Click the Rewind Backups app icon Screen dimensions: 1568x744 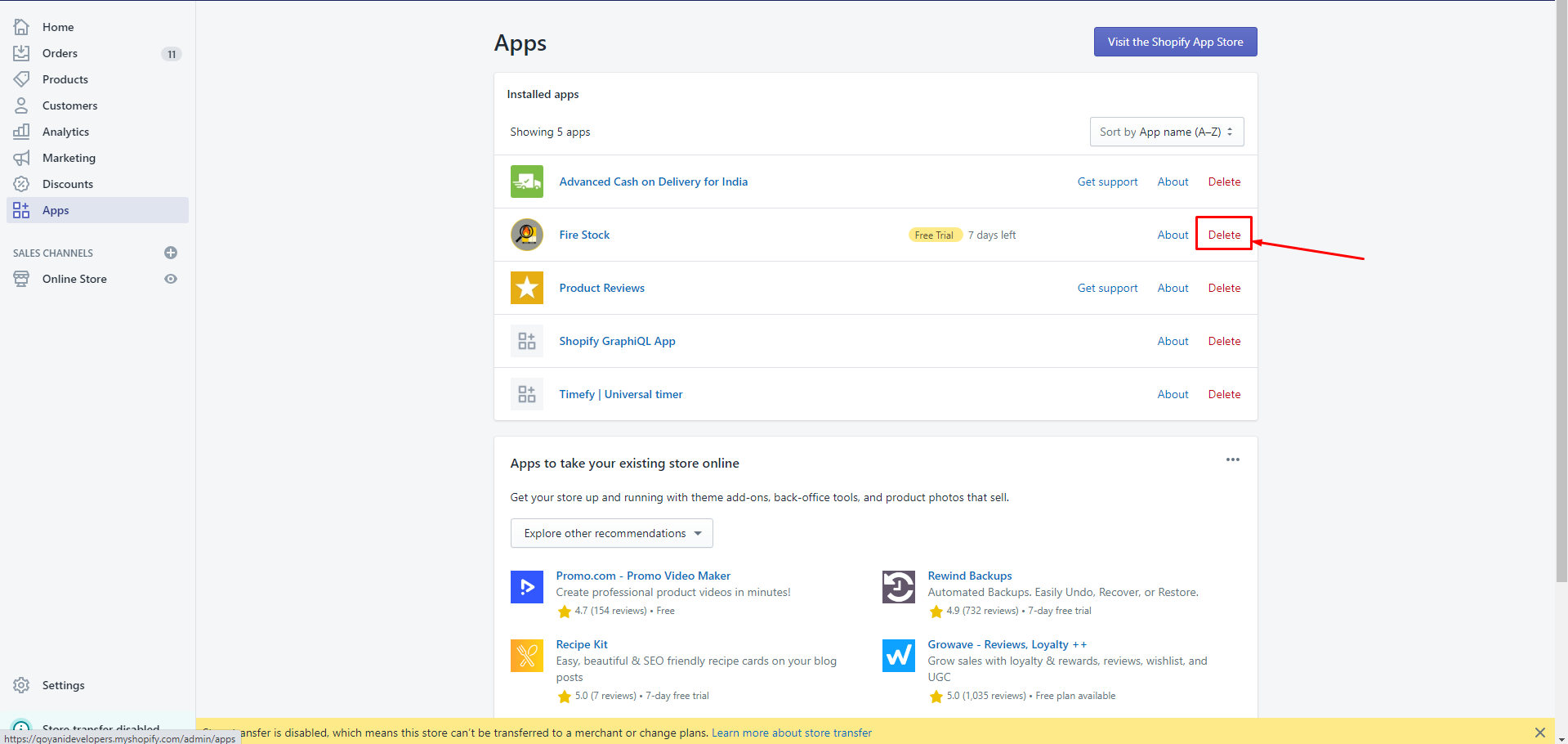(x=899, y=587)
